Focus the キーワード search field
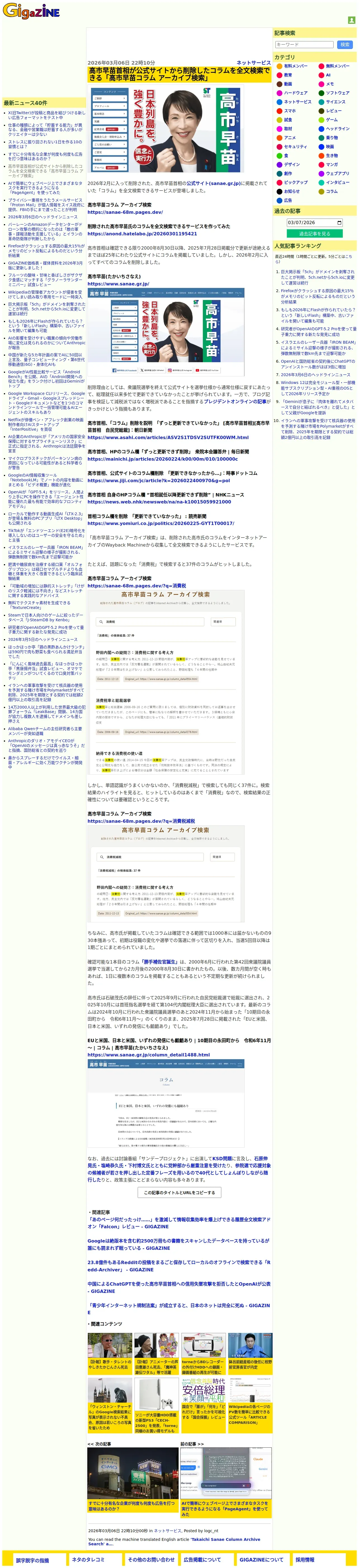The width and height of the screenshot is (359, 1568). [304, 44]
